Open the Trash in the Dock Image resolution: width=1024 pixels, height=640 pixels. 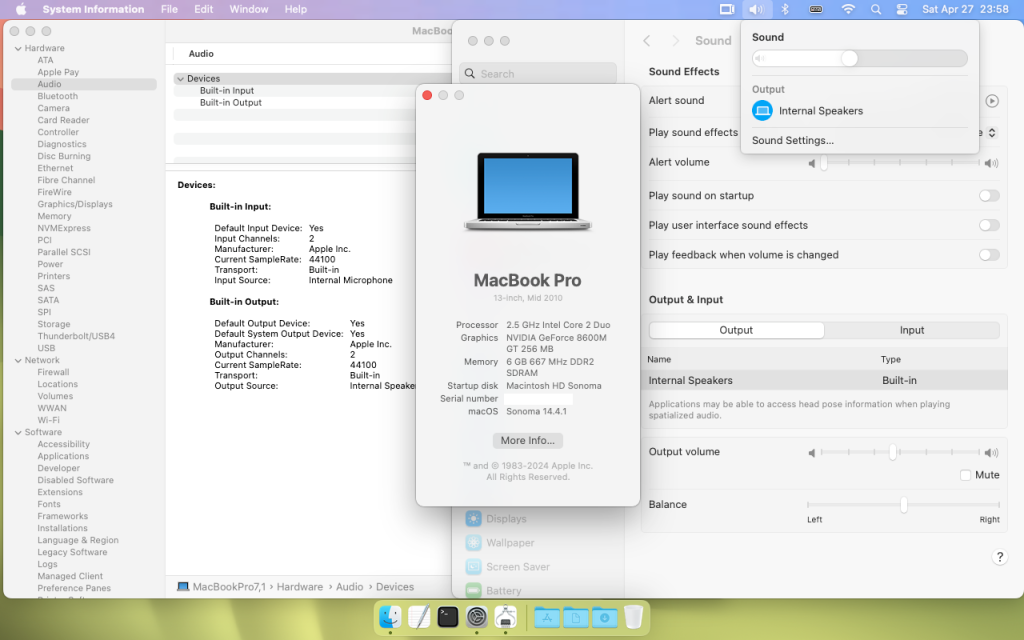(633, 617)
